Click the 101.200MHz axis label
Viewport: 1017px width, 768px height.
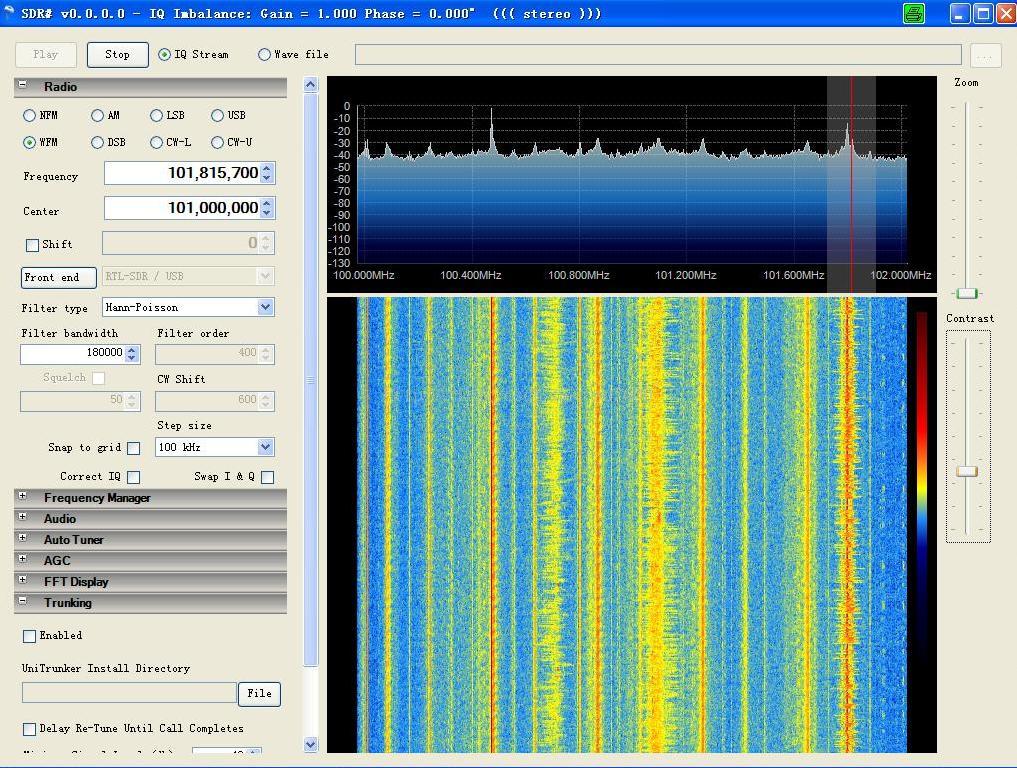(x=686, y=275)
